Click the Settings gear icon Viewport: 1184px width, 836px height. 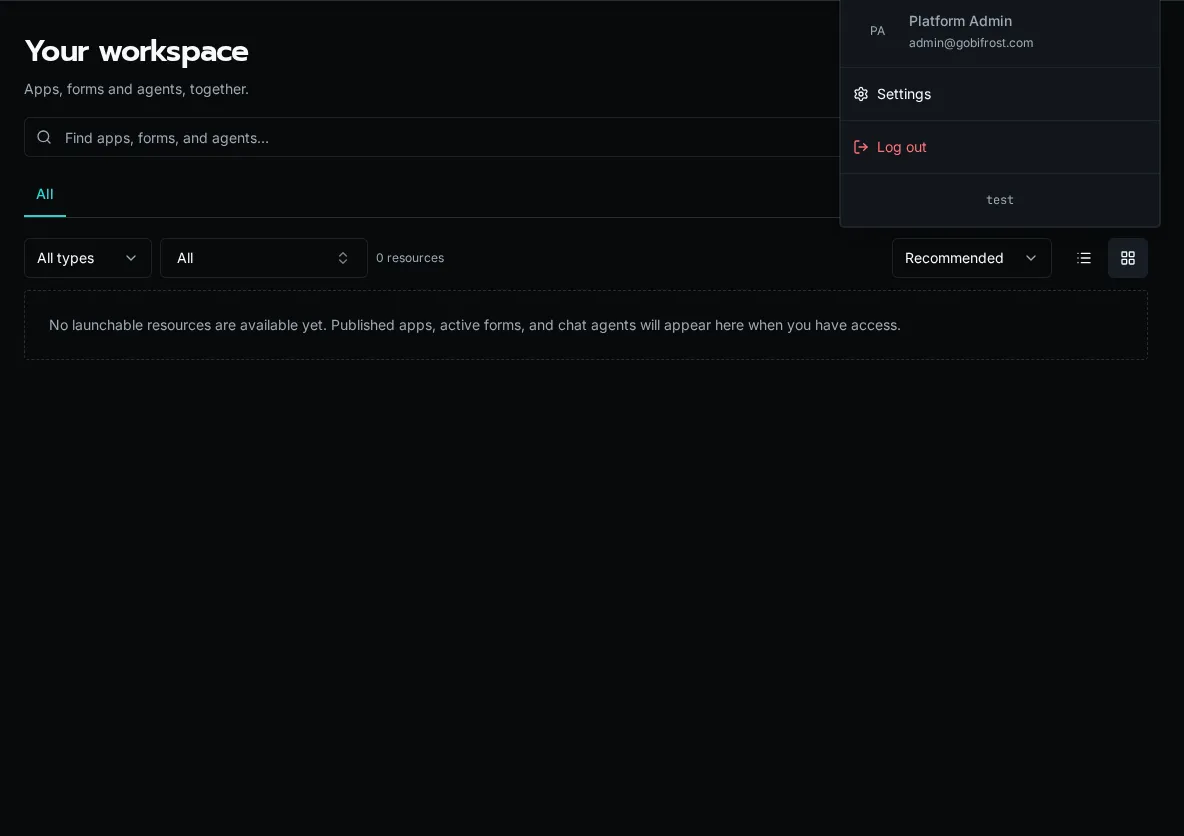pyautogui.click(x=861, y=94)
